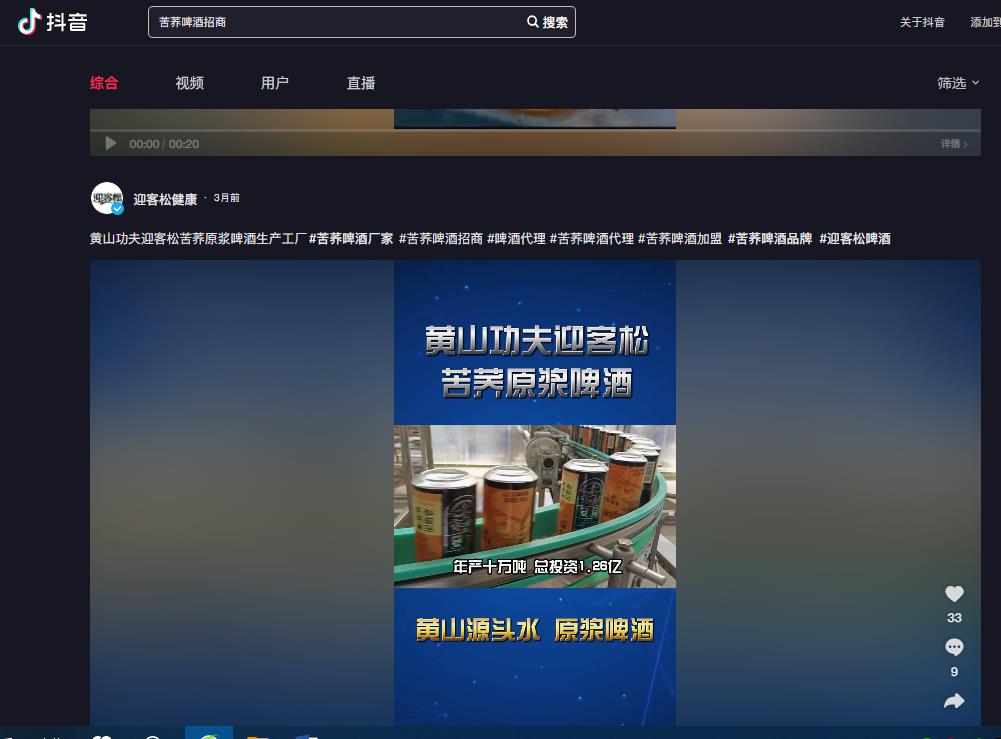The image size is (1001, 739).
Task: Open hashtag #苦荞啤酒加盟
Action: coord(680,239)
